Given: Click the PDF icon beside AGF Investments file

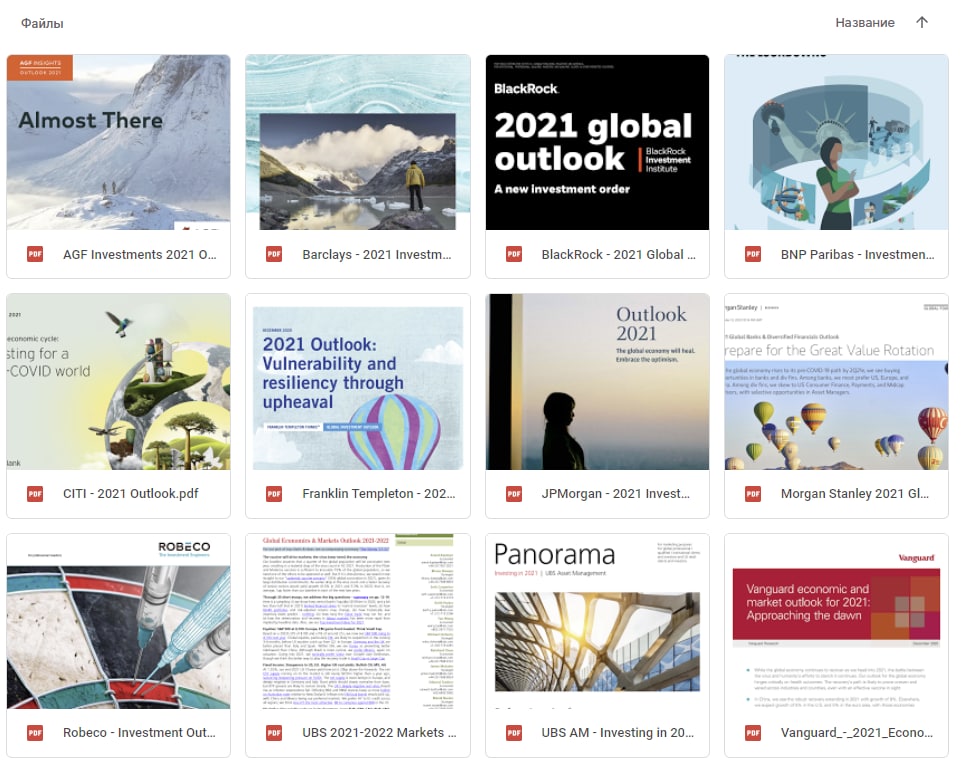Looking at the screenshot, I should pos(35,255).
